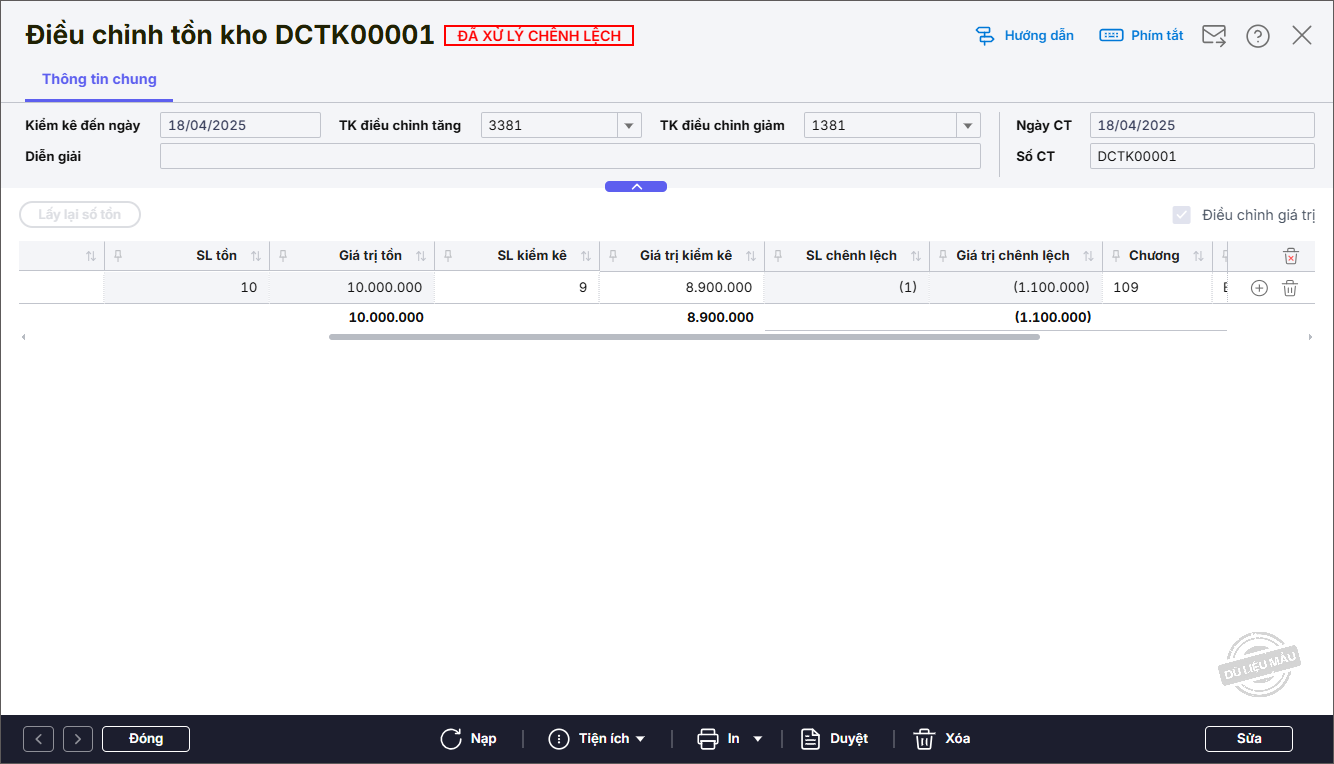Collapse the general info panel chevron

[x=636, y=187]
